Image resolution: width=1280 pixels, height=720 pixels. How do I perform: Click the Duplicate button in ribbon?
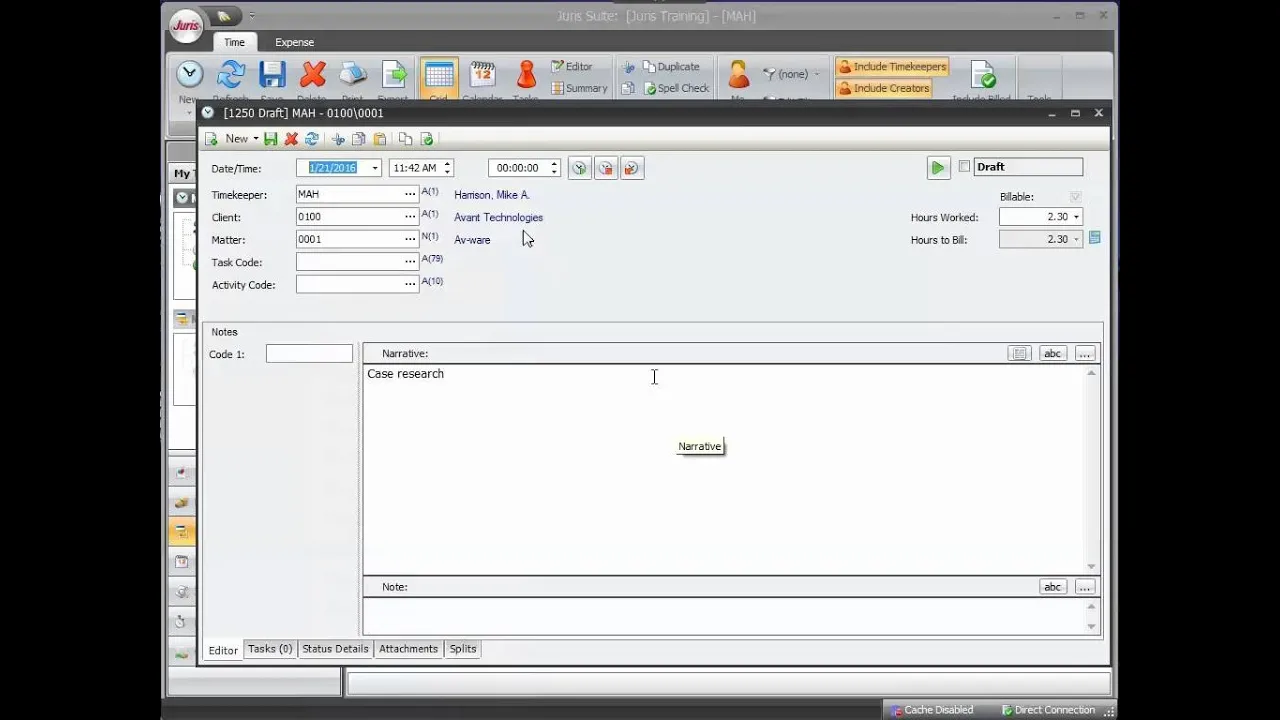pyautogui.click(x=670, y=67)
